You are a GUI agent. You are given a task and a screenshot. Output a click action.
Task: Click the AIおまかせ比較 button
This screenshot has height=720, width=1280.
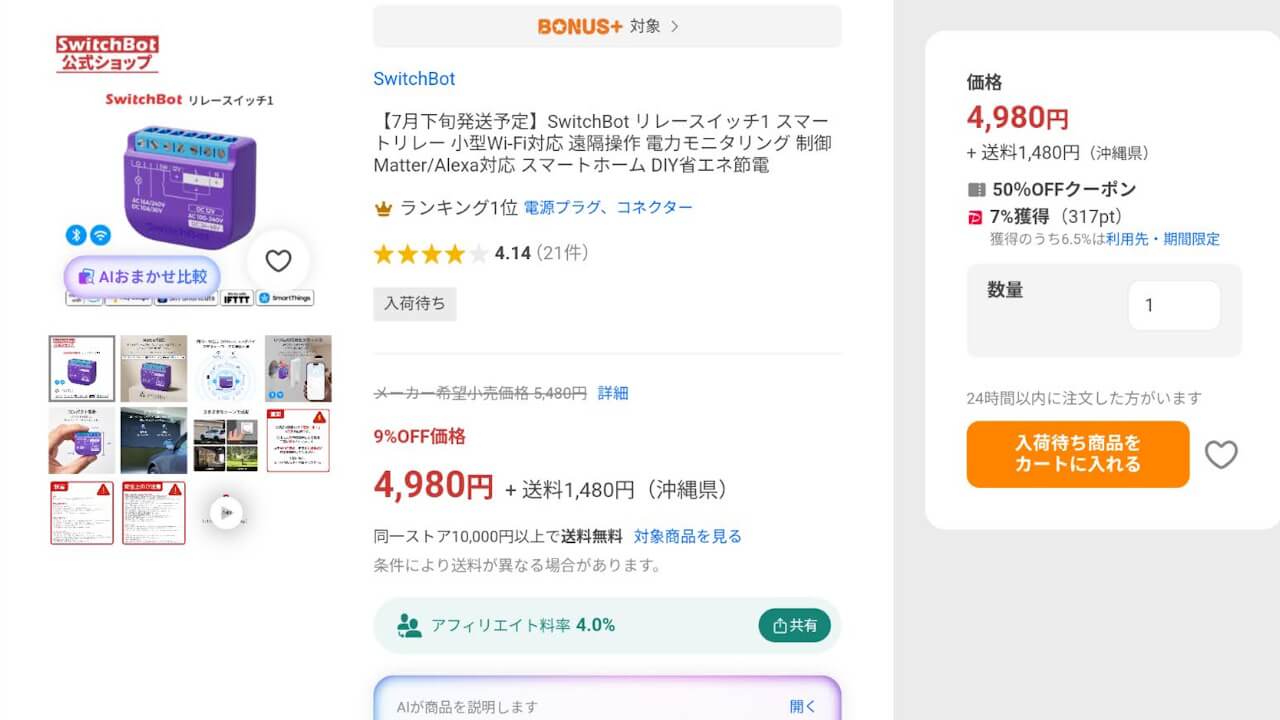[x=143, y=276]
